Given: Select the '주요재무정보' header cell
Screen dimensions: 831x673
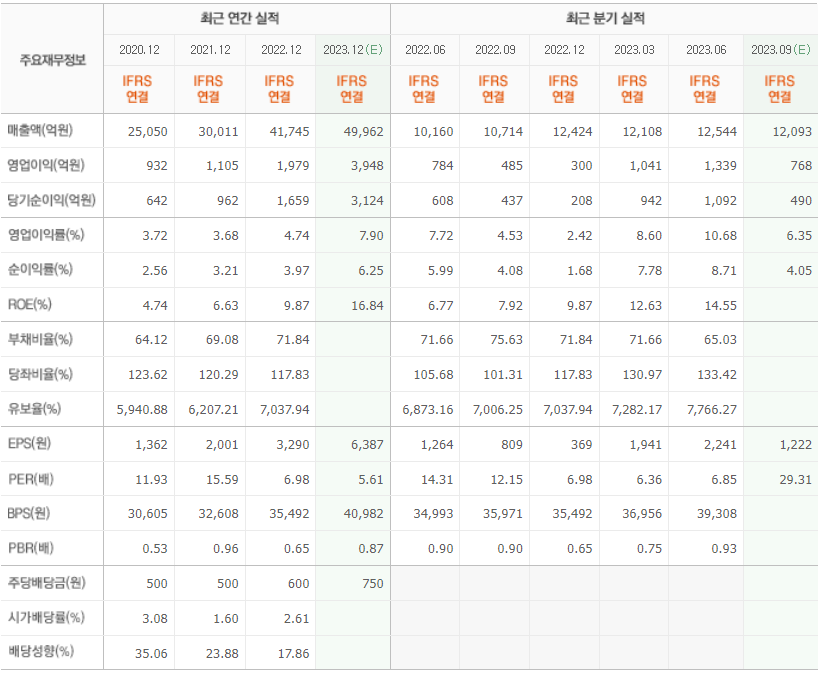Looking at the screenshot, I should [52, 59].
